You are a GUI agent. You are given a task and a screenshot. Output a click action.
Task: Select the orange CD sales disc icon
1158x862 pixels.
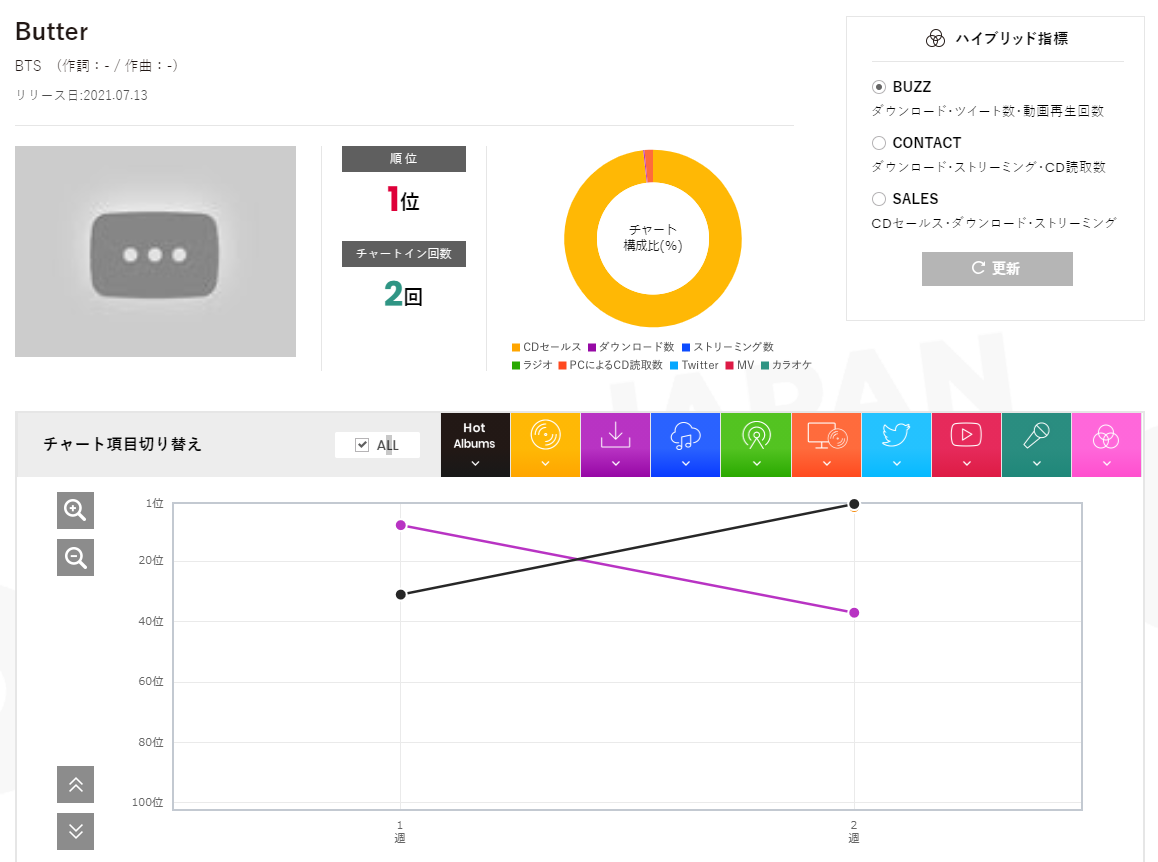coord(545,435)
